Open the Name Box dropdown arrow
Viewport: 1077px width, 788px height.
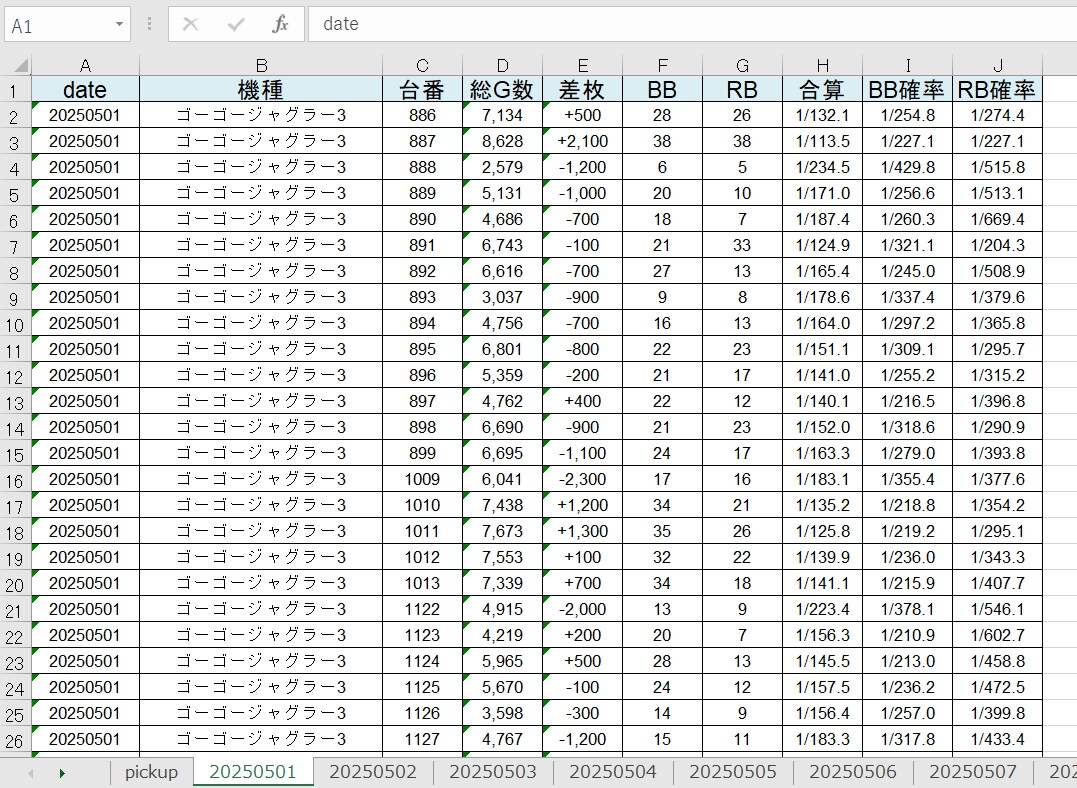coord(119,25)
